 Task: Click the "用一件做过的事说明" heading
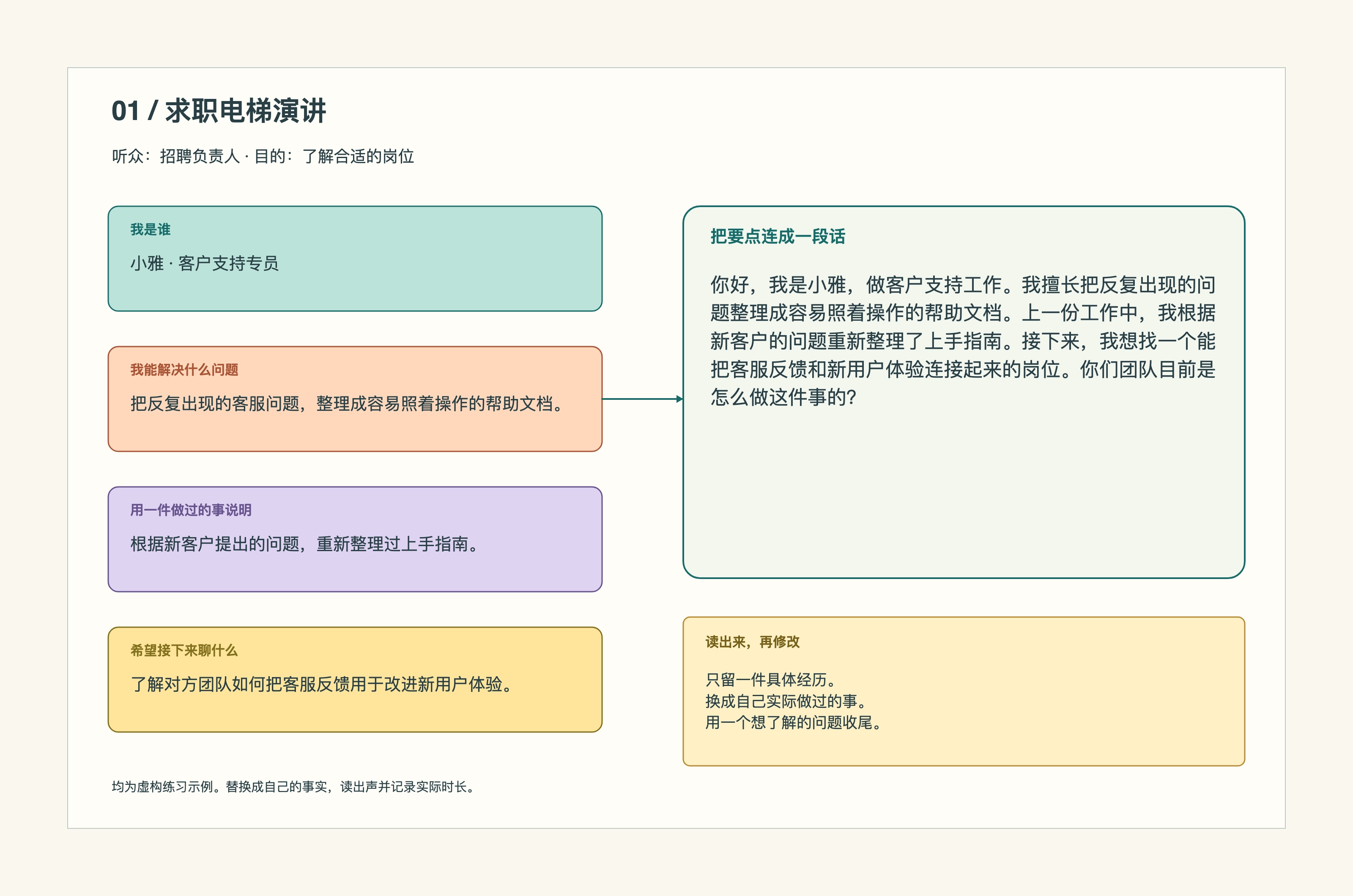click(x=191, y=510)
